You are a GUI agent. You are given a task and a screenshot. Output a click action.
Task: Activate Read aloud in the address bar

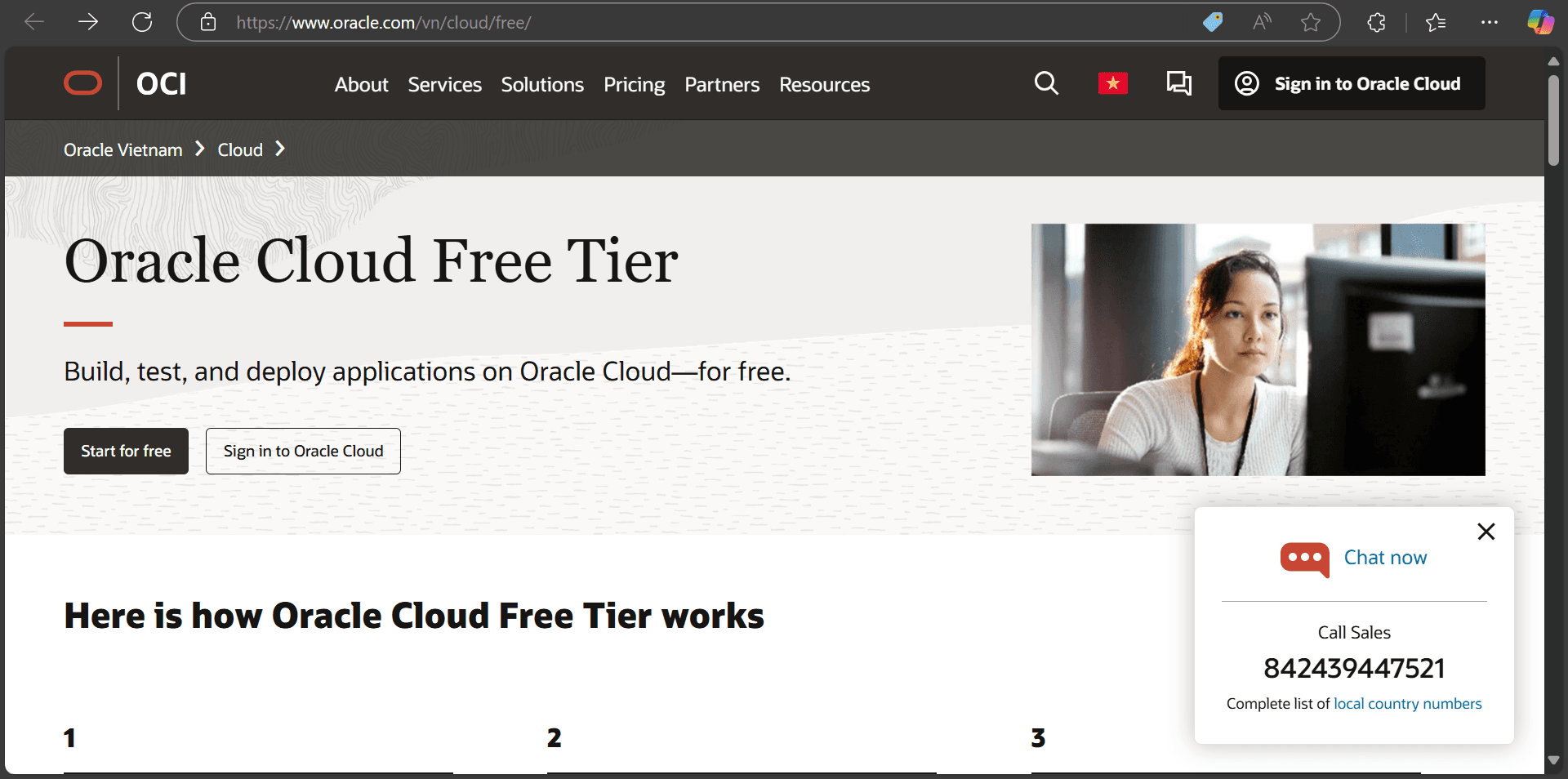tap(1261, 22)
